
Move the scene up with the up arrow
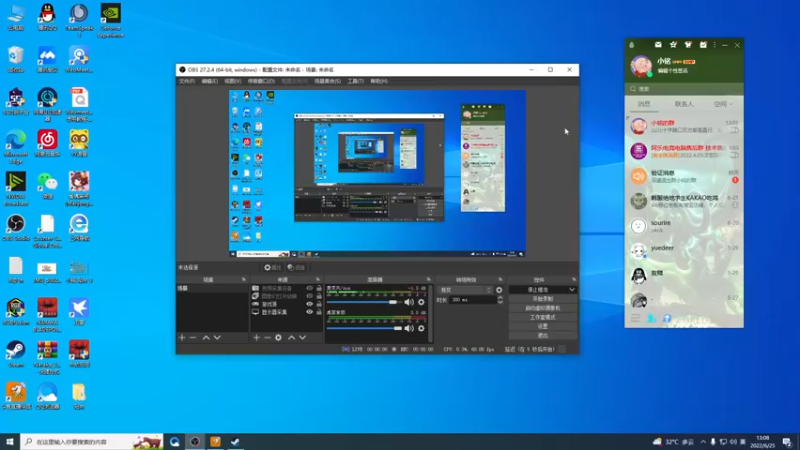206,337
